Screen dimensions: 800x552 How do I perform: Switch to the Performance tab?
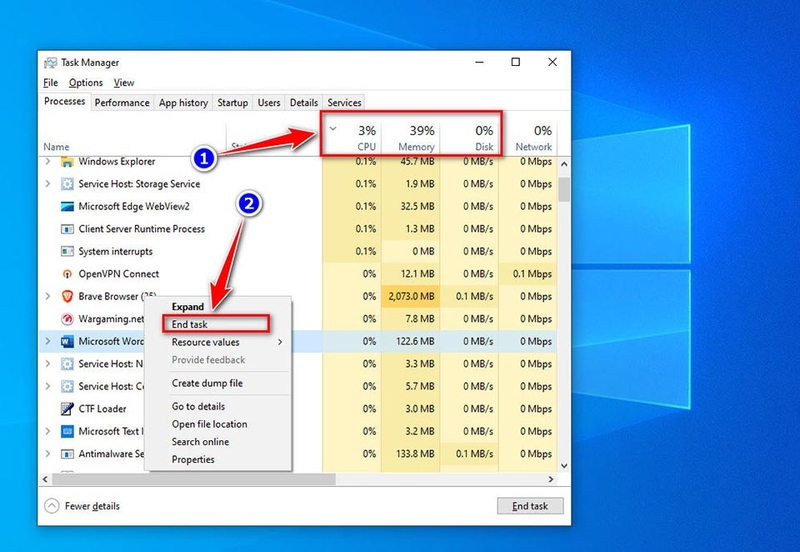pos(122,103)
